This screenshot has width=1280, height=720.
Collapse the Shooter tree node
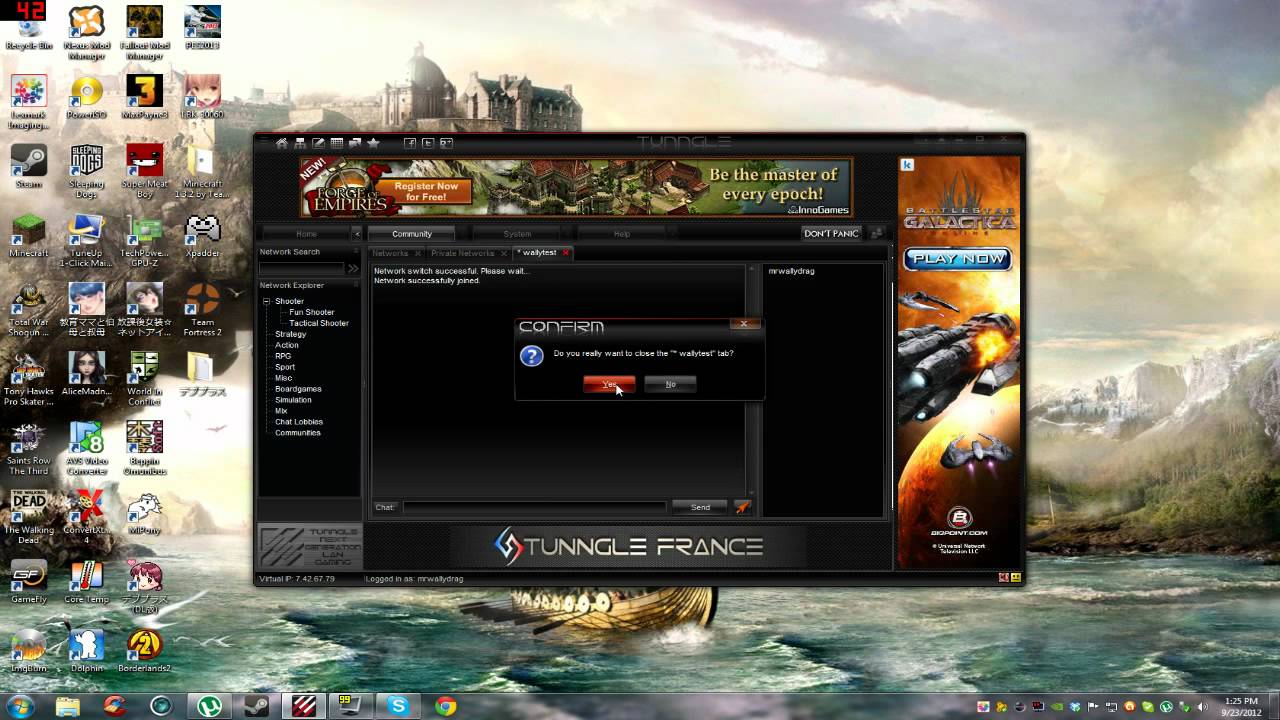pos(266,301)
